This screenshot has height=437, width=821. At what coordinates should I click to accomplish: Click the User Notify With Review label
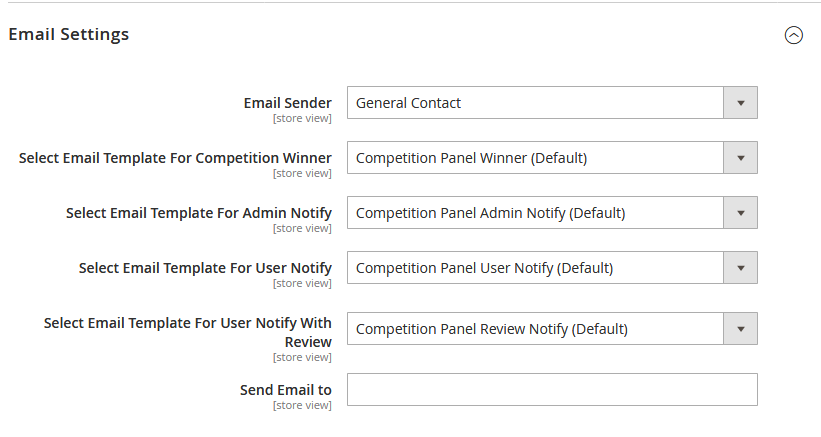pos(188,332)
